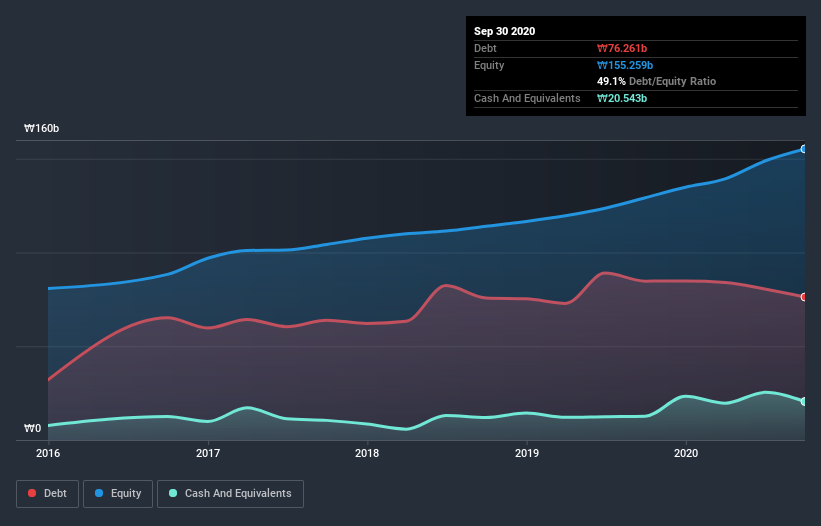Click the ₩20.543b cash value
This screenshot has width=821, height=526.
click(x=622, y=98)
